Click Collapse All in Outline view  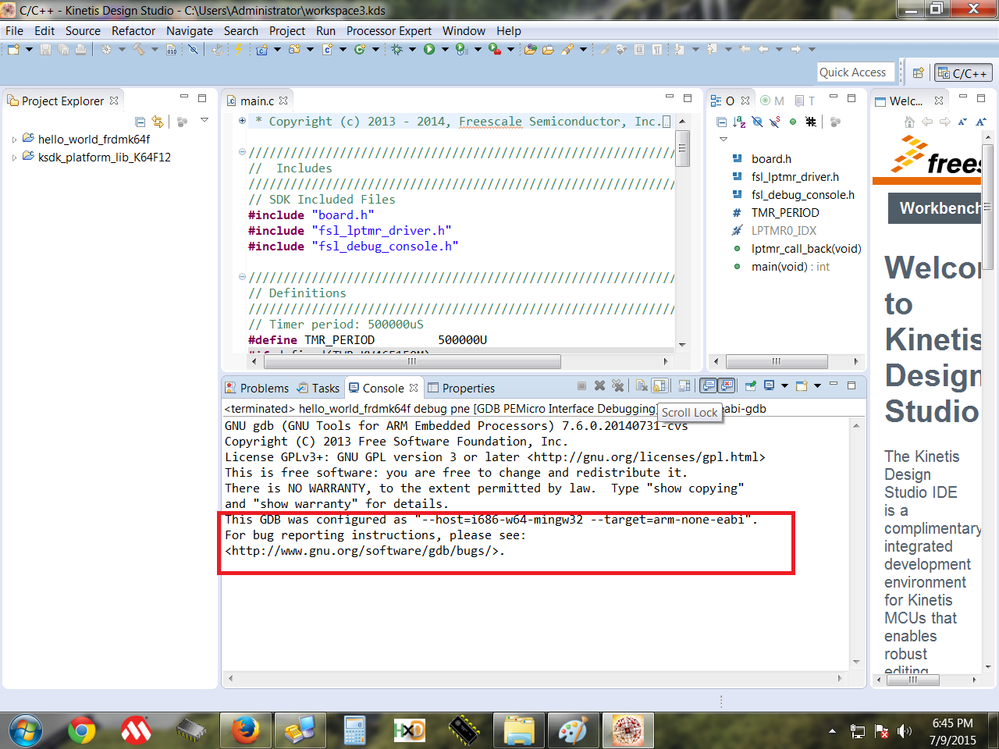[721, 122]
